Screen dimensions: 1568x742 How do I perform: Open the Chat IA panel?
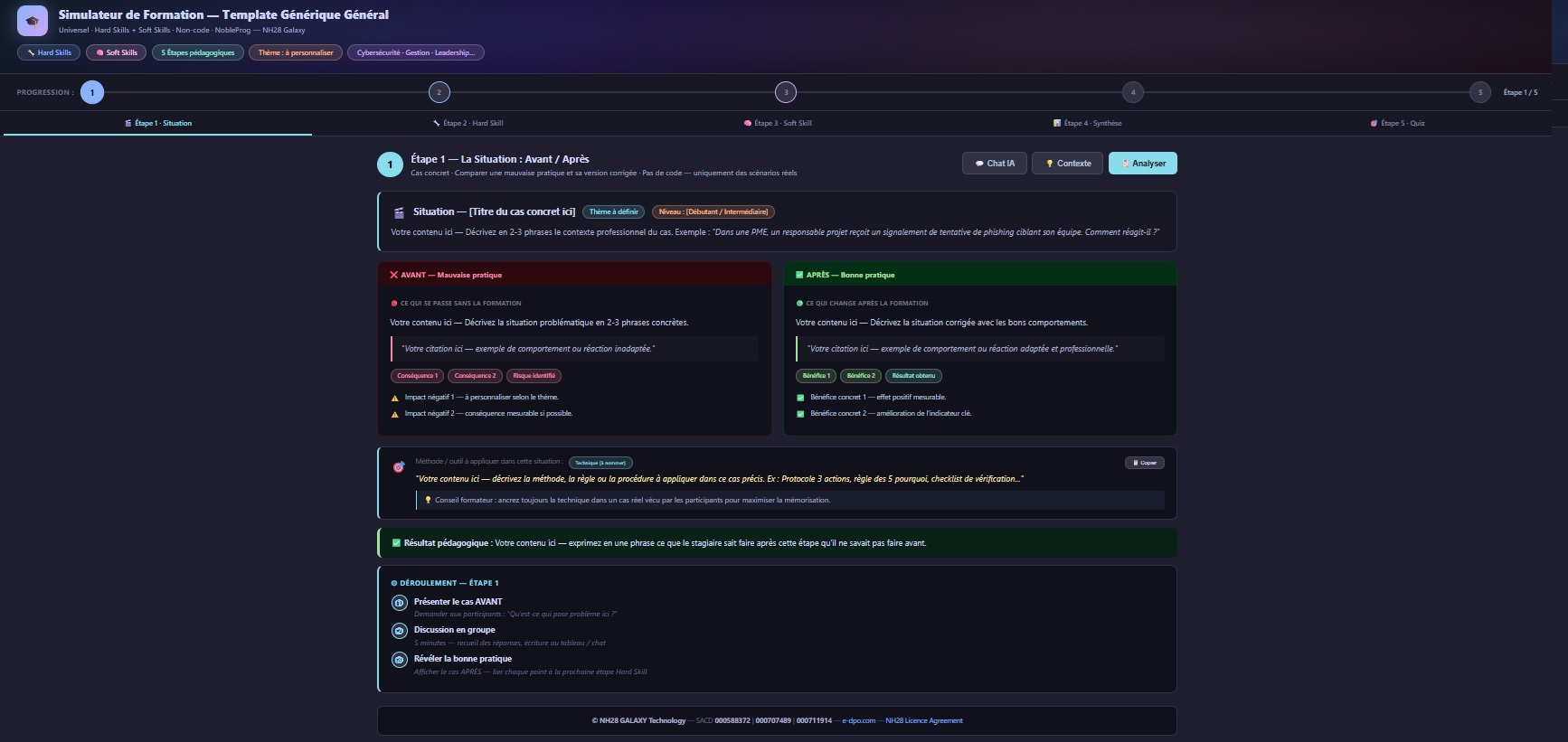tap(995, 164)
